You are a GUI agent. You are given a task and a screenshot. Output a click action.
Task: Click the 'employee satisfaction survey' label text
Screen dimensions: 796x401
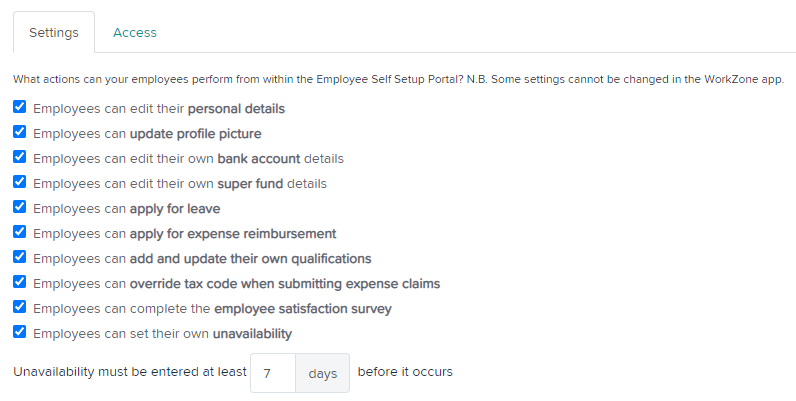303,309
